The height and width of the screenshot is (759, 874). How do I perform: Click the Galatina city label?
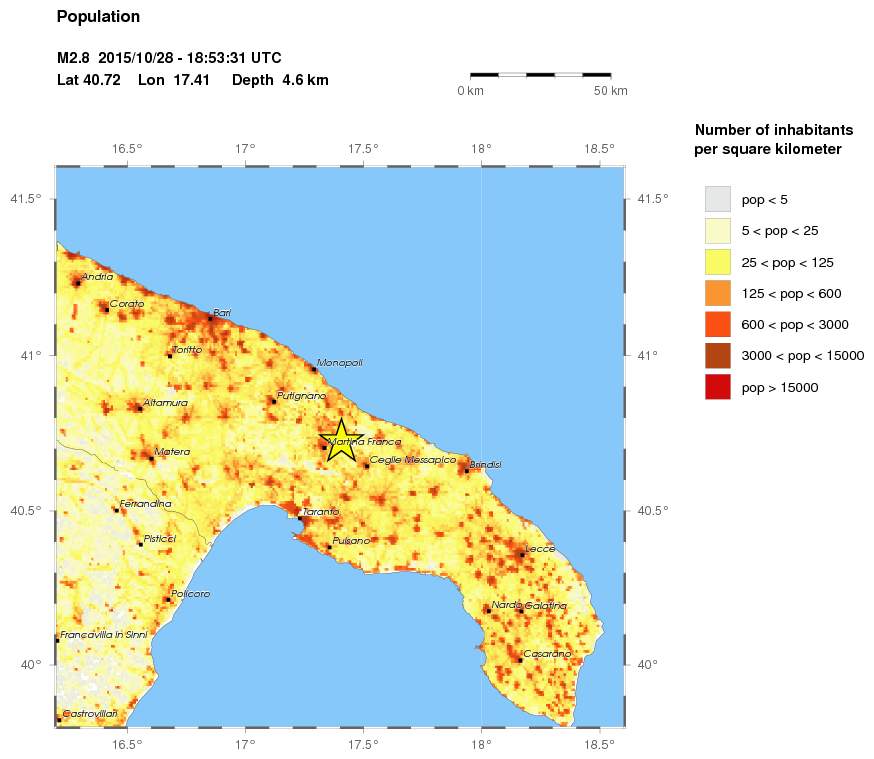pyautogui.click(x=546, y=605)
